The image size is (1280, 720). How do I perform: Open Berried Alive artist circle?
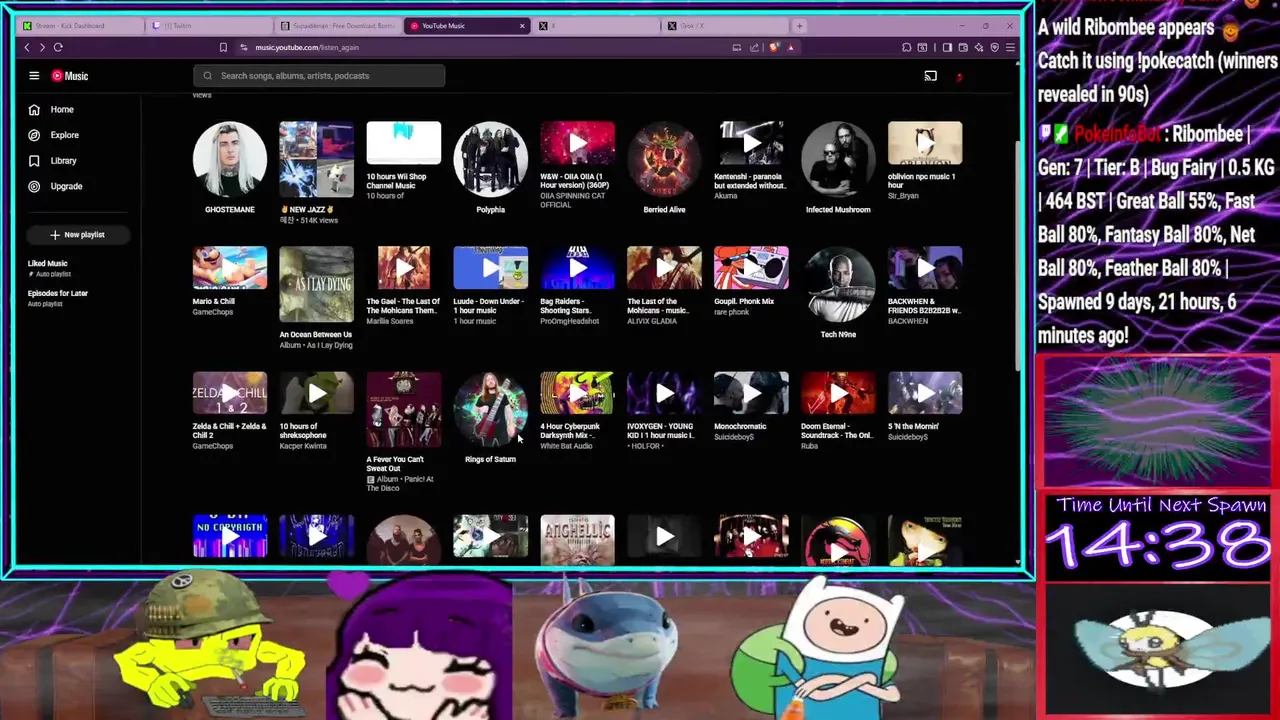coord(664,159)
